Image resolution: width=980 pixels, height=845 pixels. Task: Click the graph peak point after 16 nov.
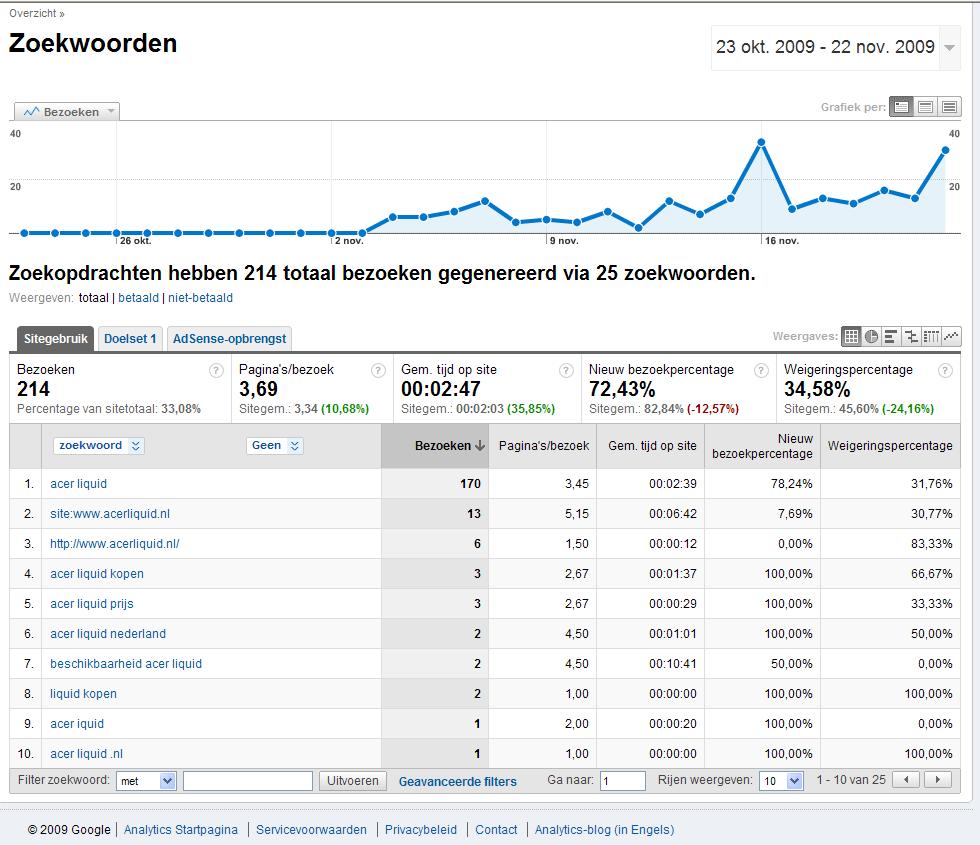coord(761,142)
